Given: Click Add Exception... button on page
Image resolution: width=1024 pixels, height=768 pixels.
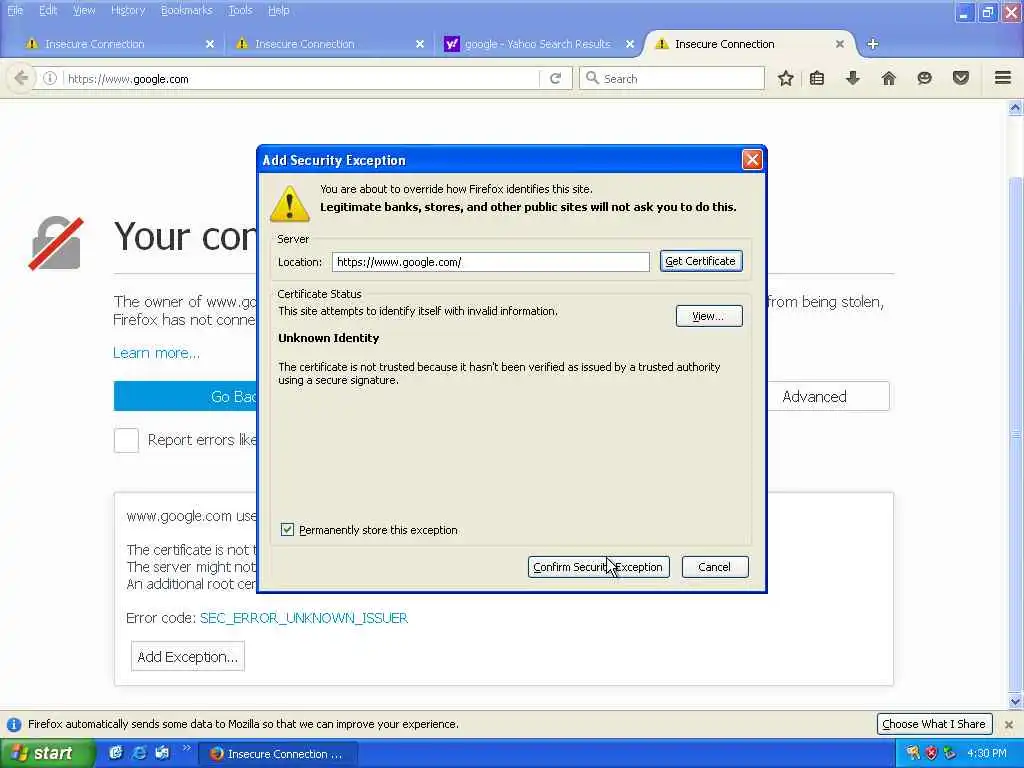Looking at the screenshot, I should click(188, 657).
